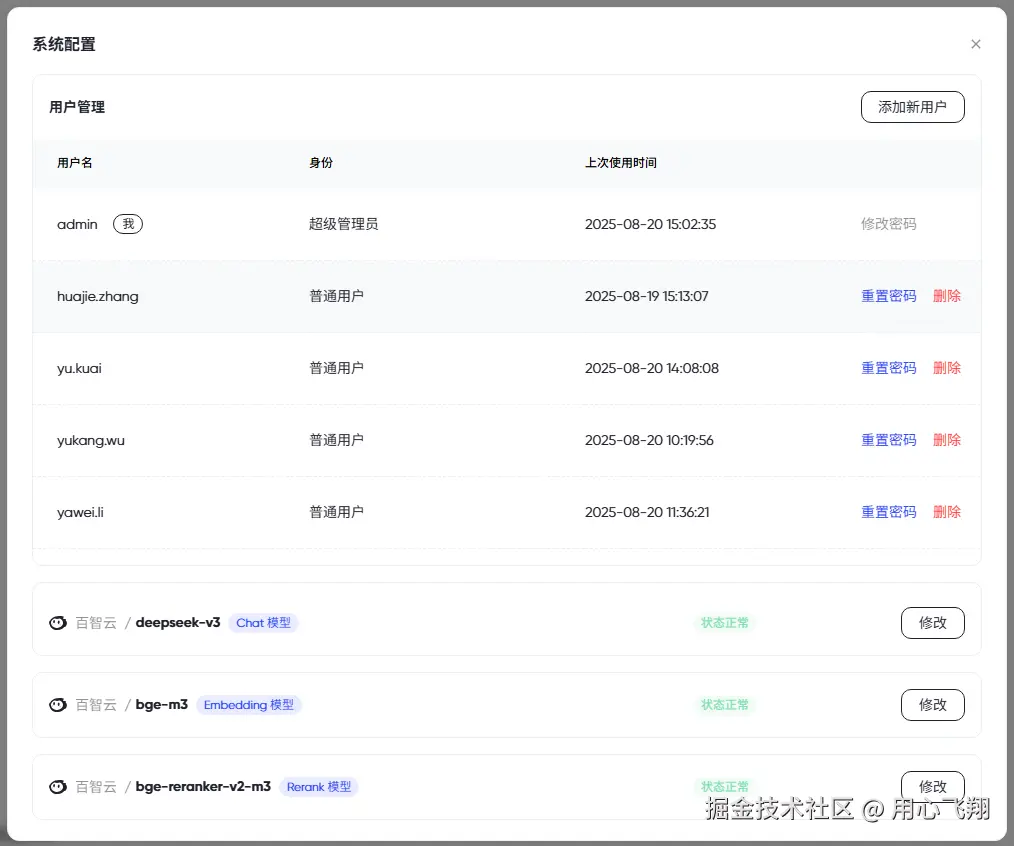Delete user yu.kuai
This screenshot has width=1014, height=846.
pyautogui.click(x=947, y=368)
